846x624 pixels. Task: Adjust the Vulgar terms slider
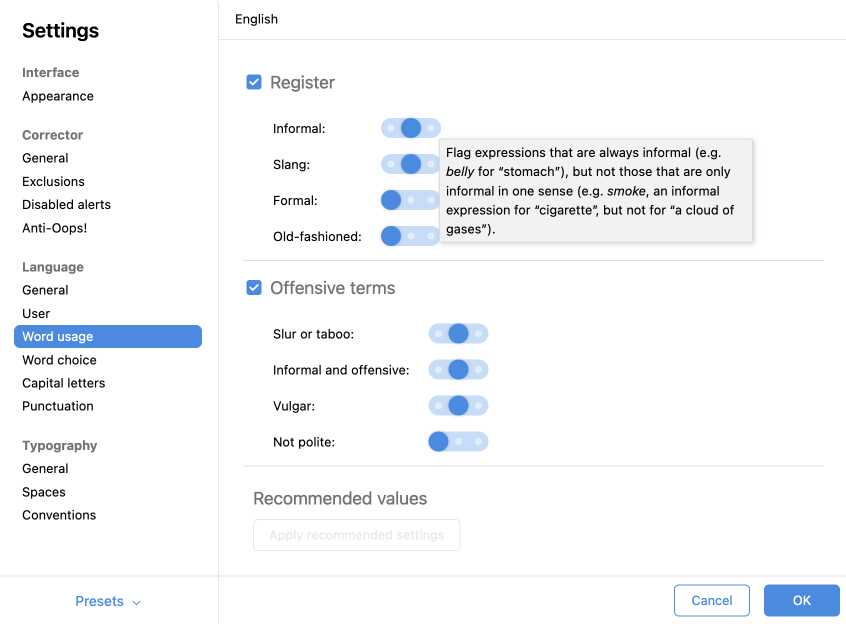tap(458, 406)
